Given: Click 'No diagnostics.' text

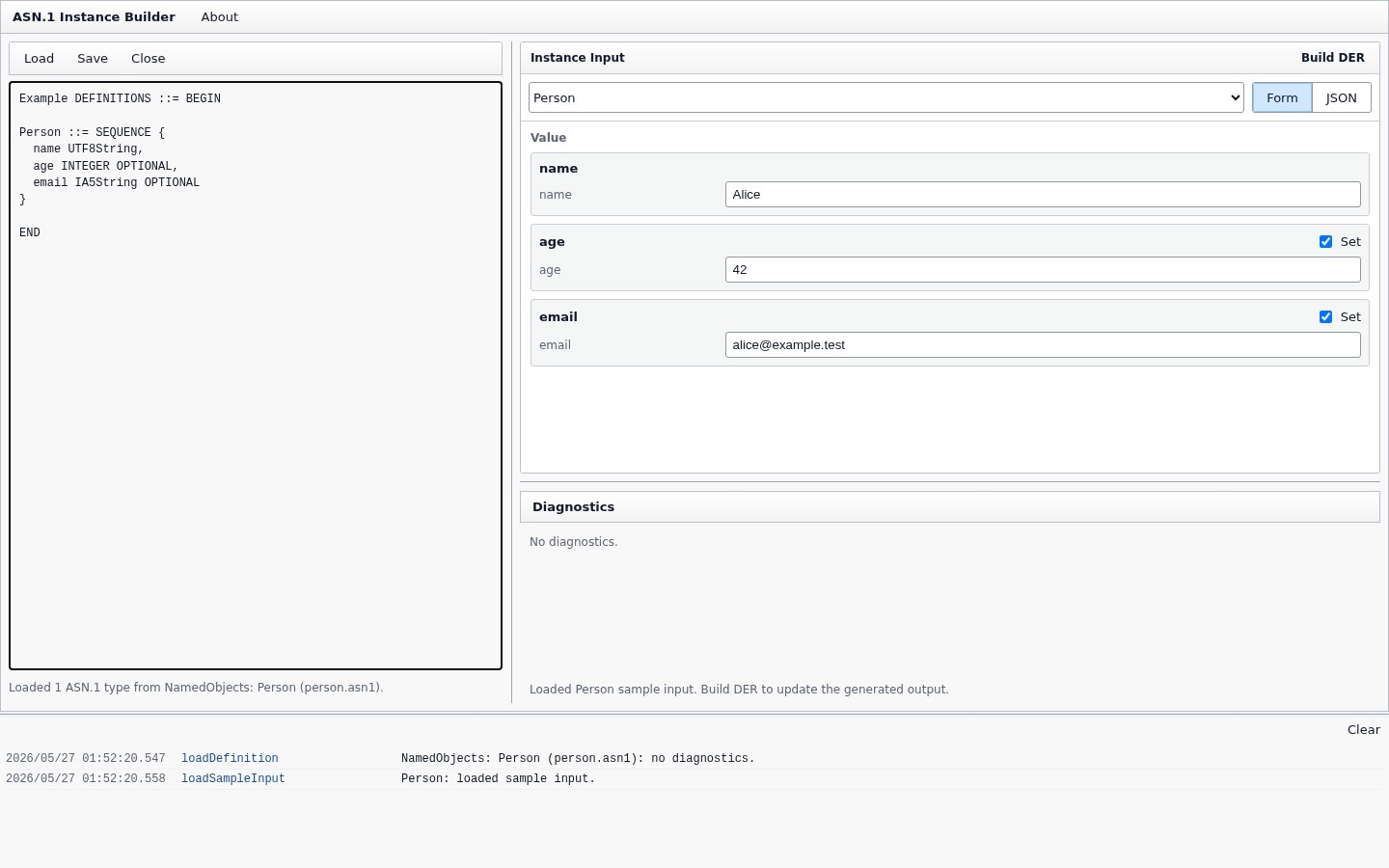Looking at the screenshot, I should point(573,542).
